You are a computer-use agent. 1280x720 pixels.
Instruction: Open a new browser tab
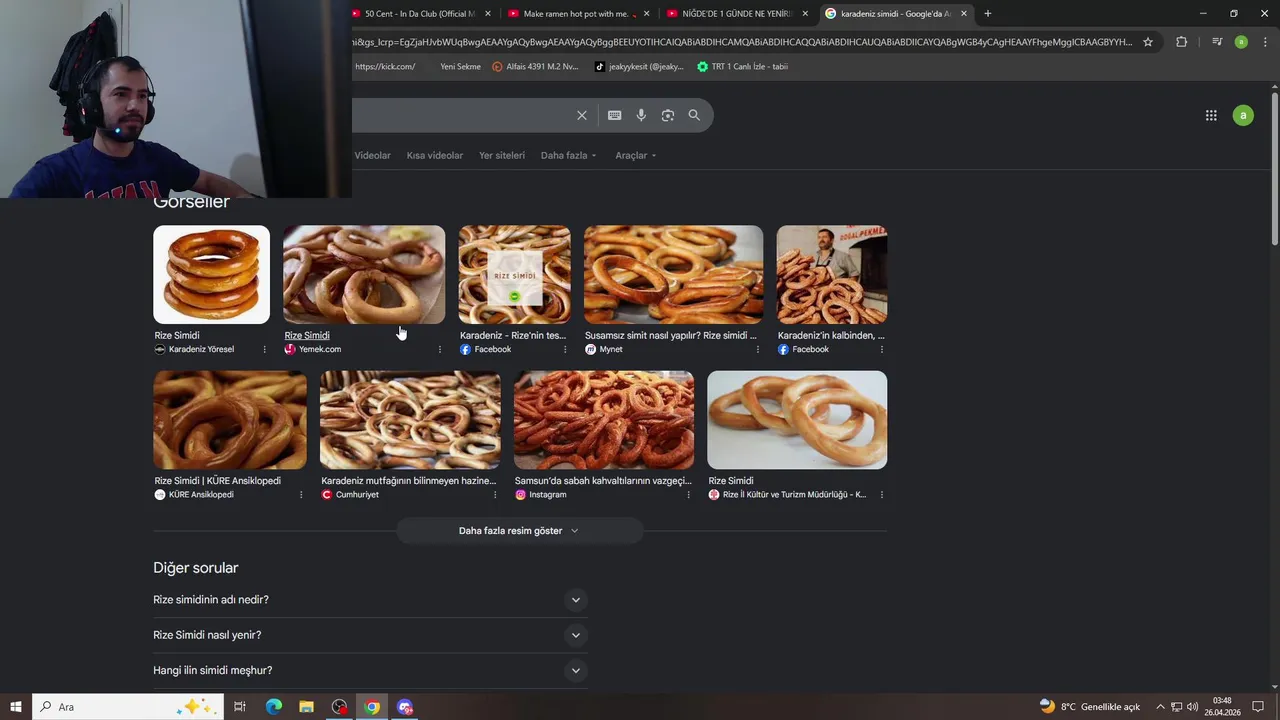coord(987,14)
